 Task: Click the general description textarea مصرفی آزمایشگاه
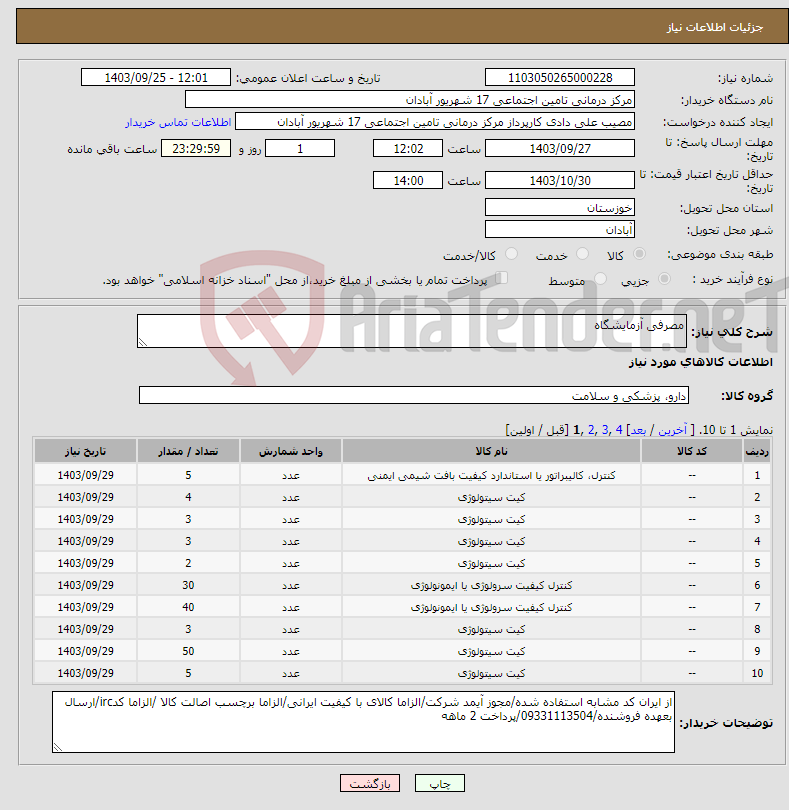(412, 331)
